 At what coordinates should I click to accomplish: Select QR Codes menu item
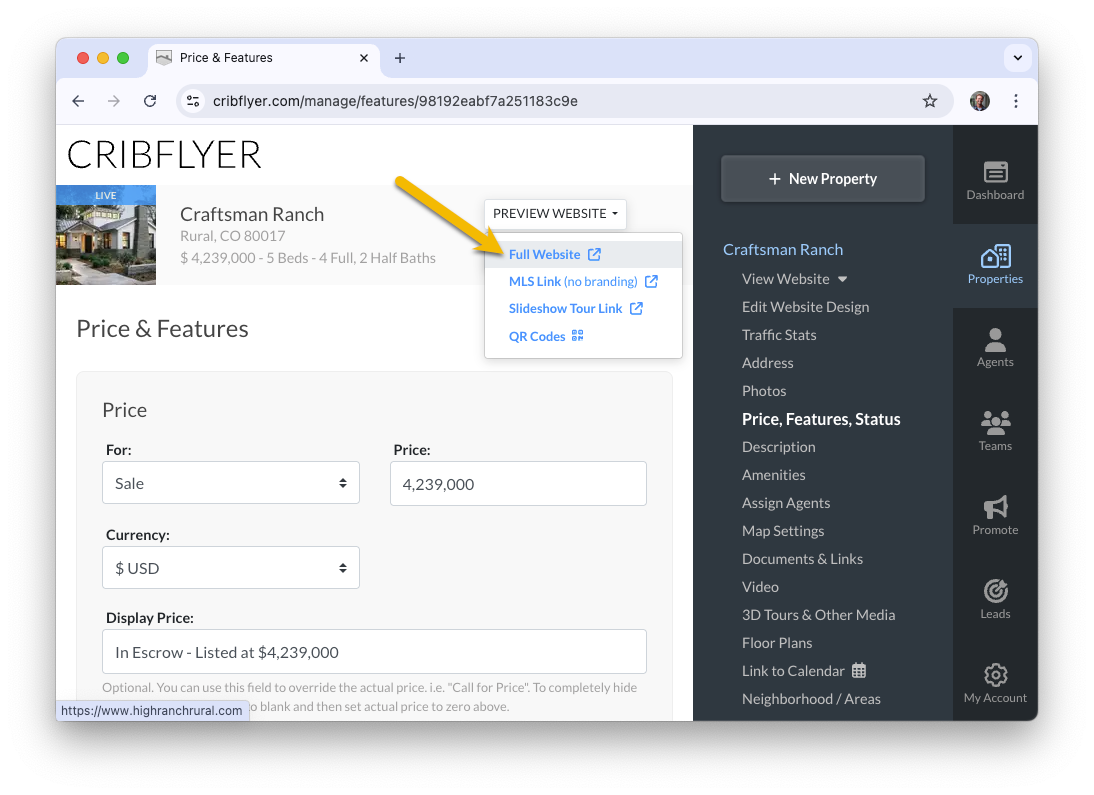coord(583,336)
